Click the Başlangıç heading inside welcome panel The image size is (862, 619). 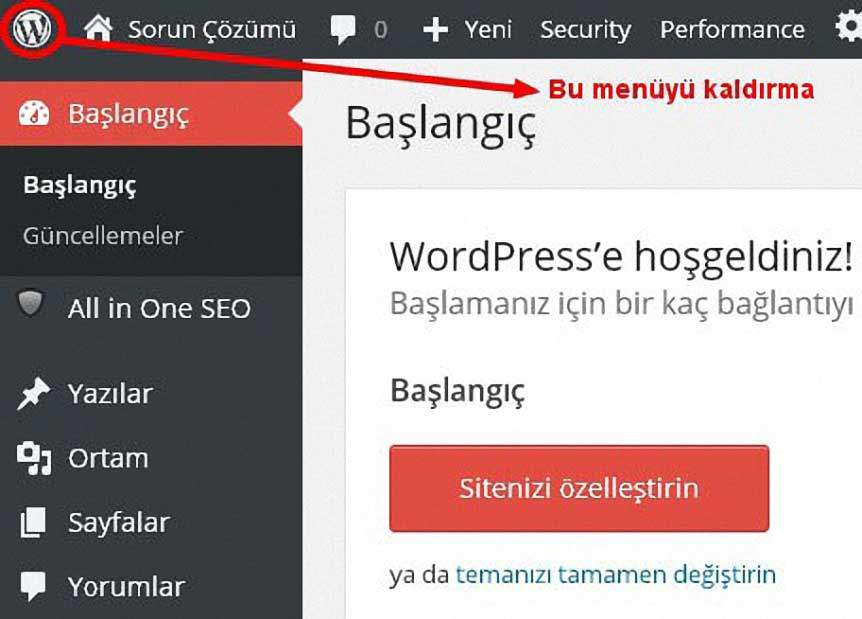(457, 393)
